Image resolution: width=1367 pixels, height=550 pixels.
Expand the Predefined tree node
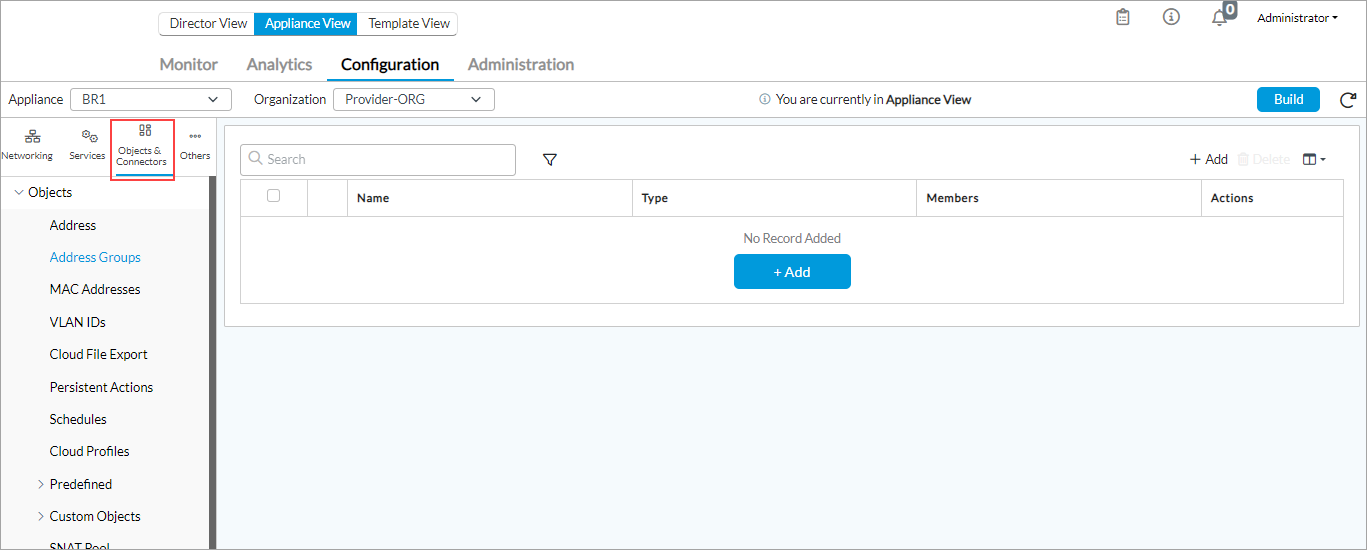(x=41, y=485)
